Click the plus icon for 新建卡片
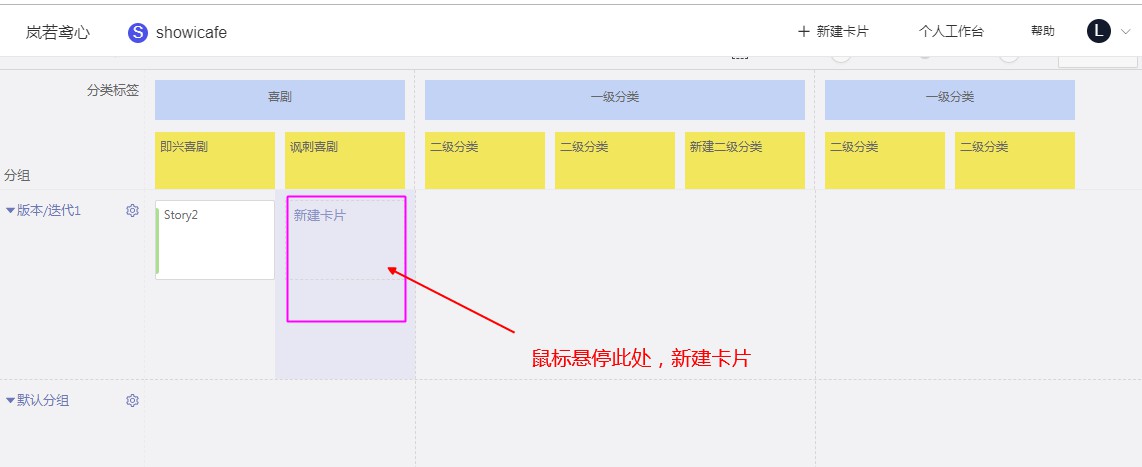 coord(803,31)
